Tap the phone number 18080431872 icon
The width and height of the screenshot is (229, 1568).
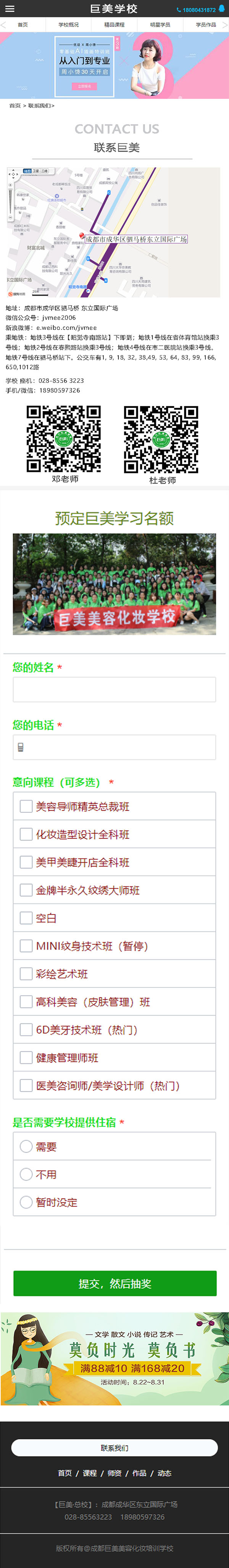179,10
